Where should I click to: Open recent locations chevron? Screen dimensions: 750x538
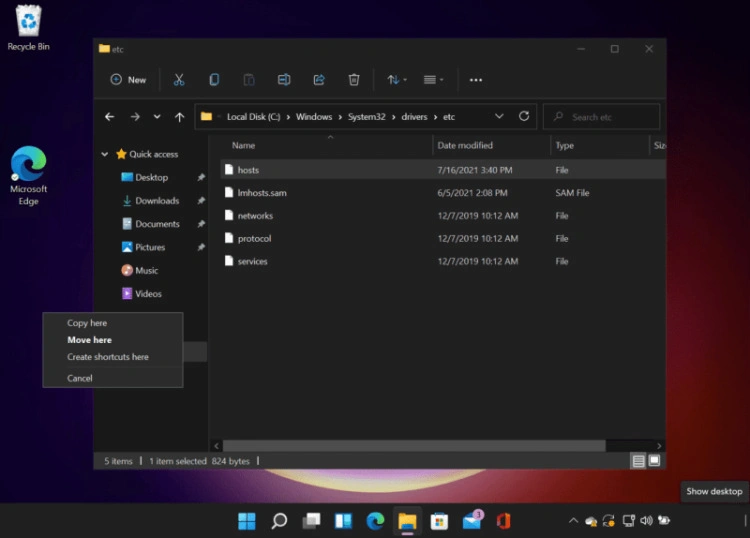157,117
